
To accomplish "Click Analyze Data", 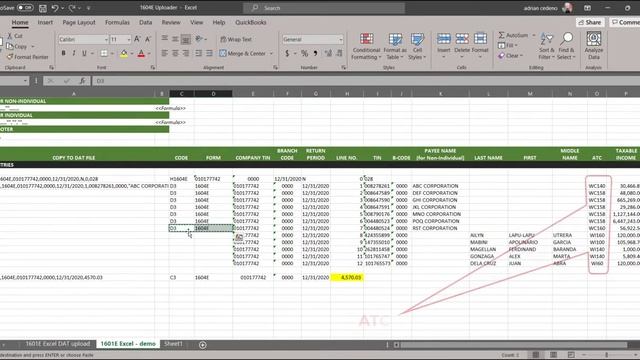I will pyautogui.click(x=593, y=46).
